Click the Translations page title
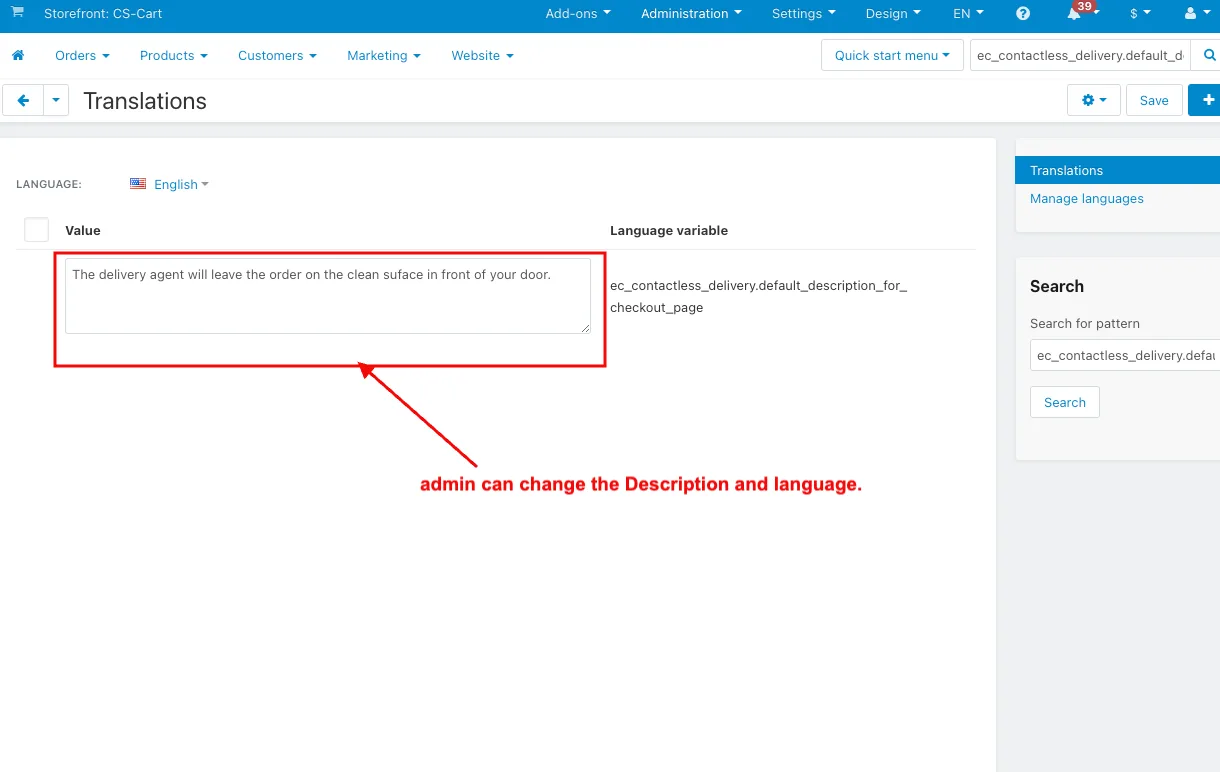 (x=145, y=101)
